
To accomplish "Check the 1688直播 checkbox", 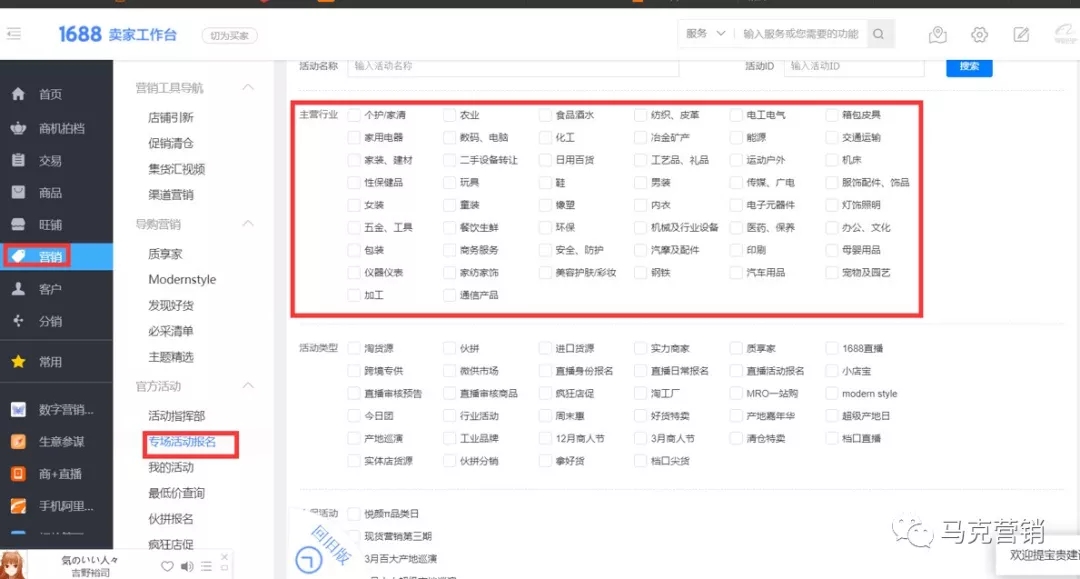I will [x=834, y=347].
